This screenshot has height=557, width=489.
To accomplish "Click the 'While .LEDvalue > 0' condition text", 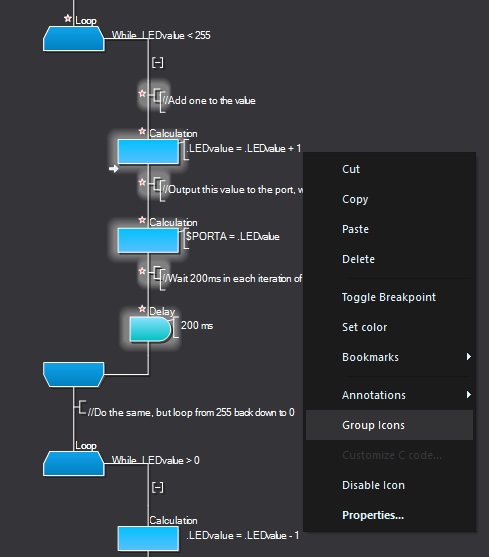I will coord(156,460).
